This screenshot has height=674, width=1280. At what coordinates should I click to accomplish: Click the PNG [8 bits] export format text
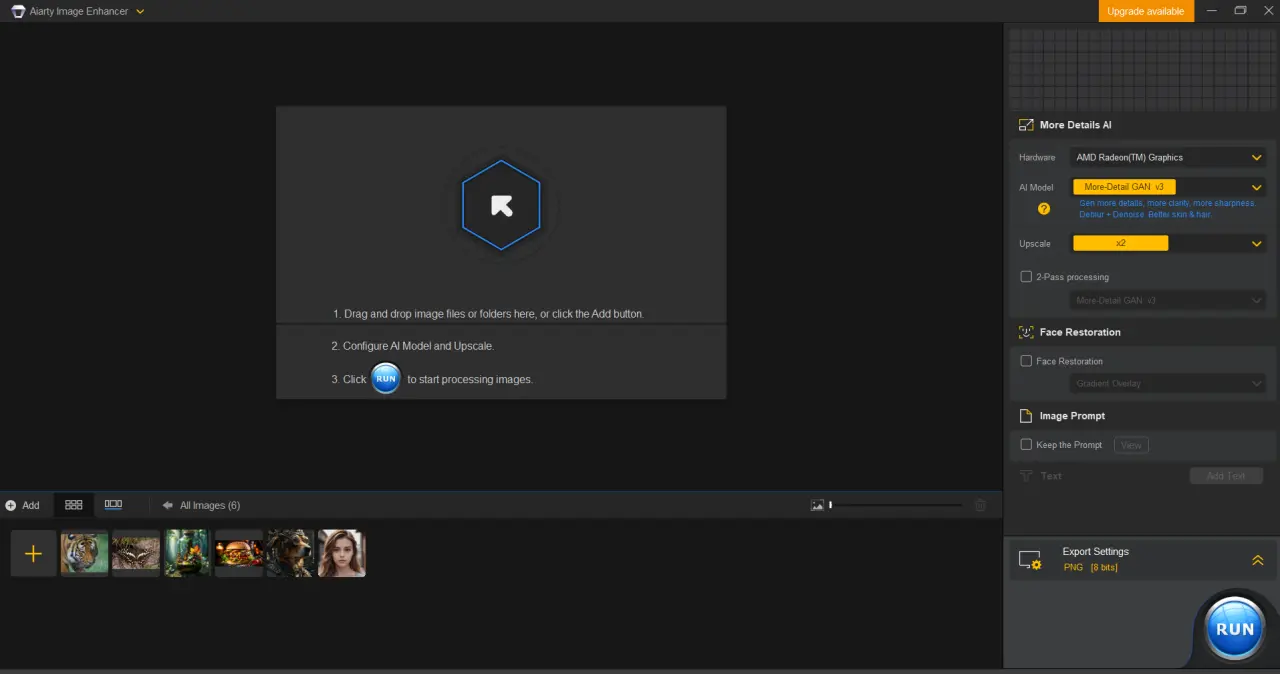pos(1091,568)
